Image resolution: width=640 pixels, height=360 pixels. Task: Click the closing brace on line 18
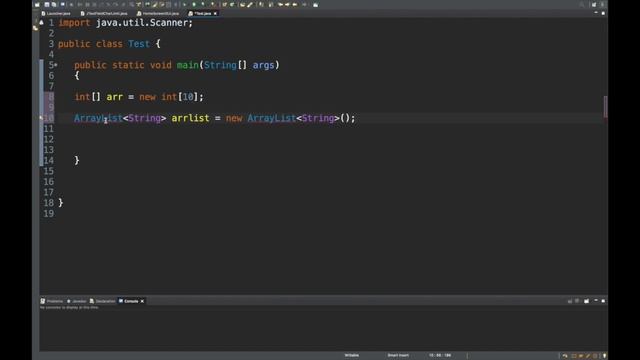pos(61,203)
